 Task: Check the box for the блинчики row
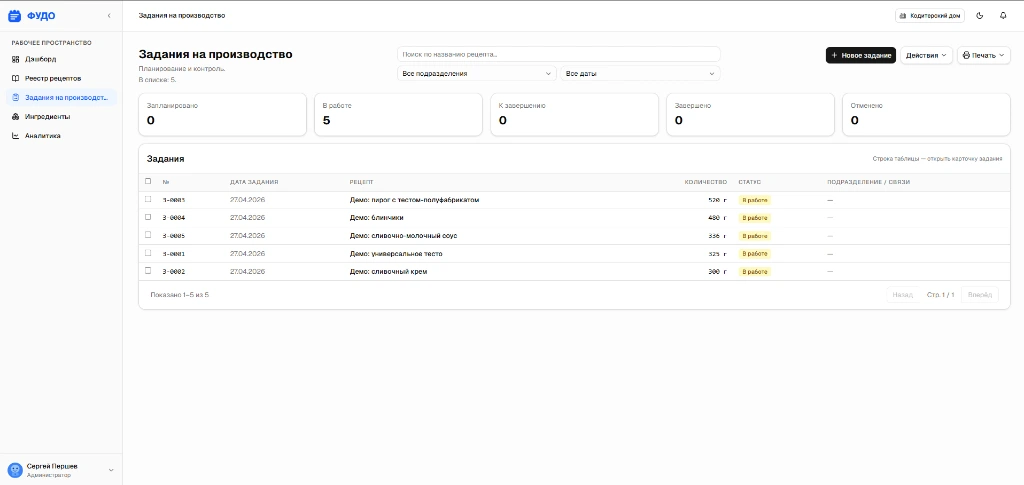pyautogui.click(x=148, y=217)
